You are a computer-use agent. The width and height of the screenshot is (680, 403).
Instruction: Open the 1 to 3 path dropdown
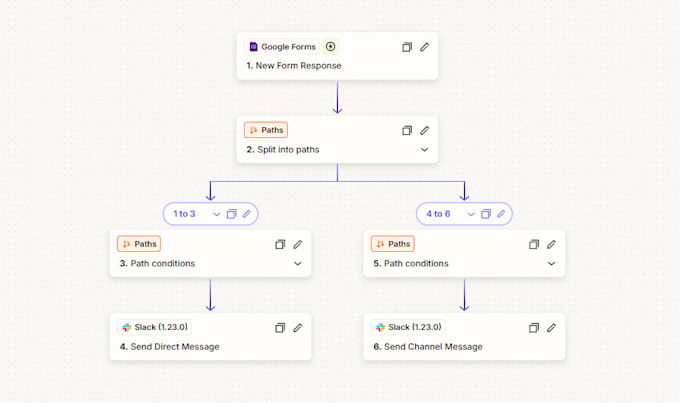216,214
